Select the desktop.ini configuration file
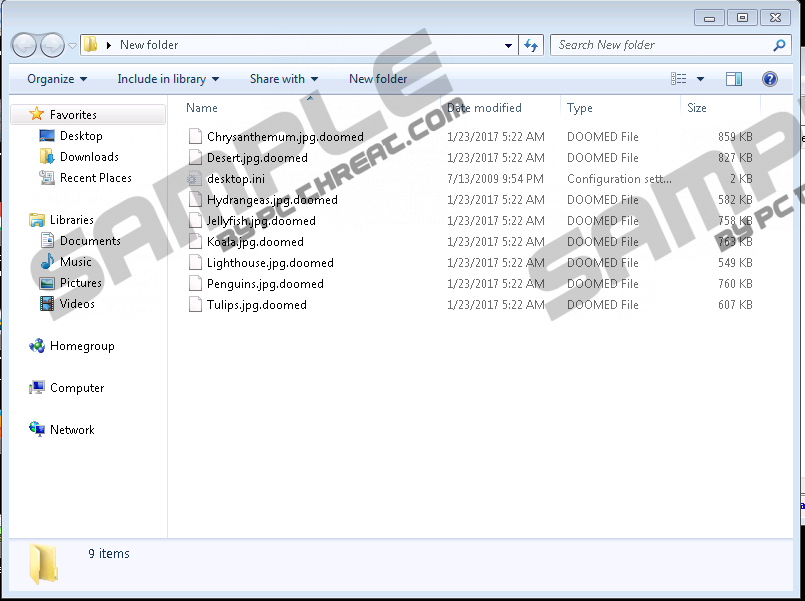Image resolution: width=805 pixels, height=601 pixels. (x=234, y=179)
